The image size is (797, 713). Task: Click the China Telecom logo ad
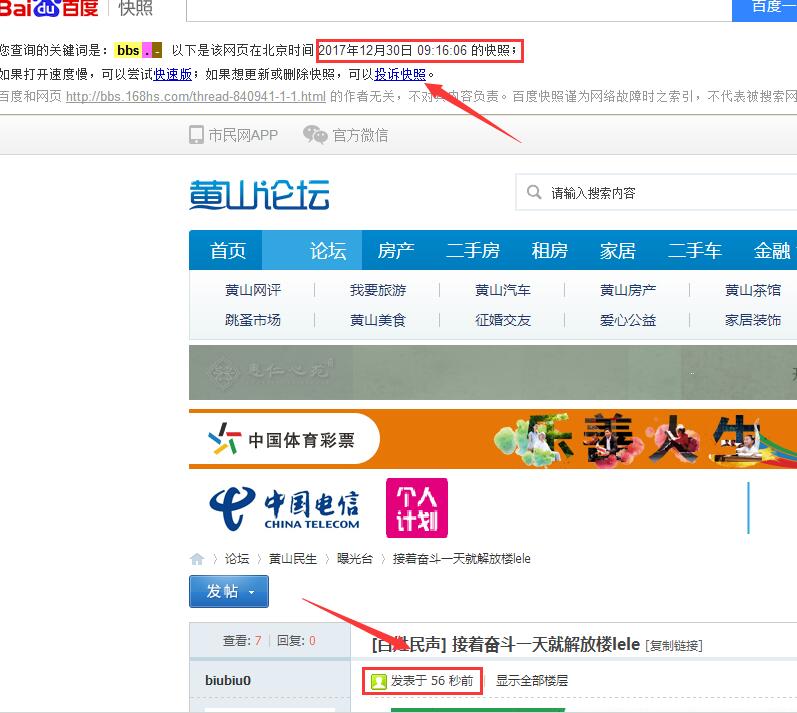(x=285, y=508)
